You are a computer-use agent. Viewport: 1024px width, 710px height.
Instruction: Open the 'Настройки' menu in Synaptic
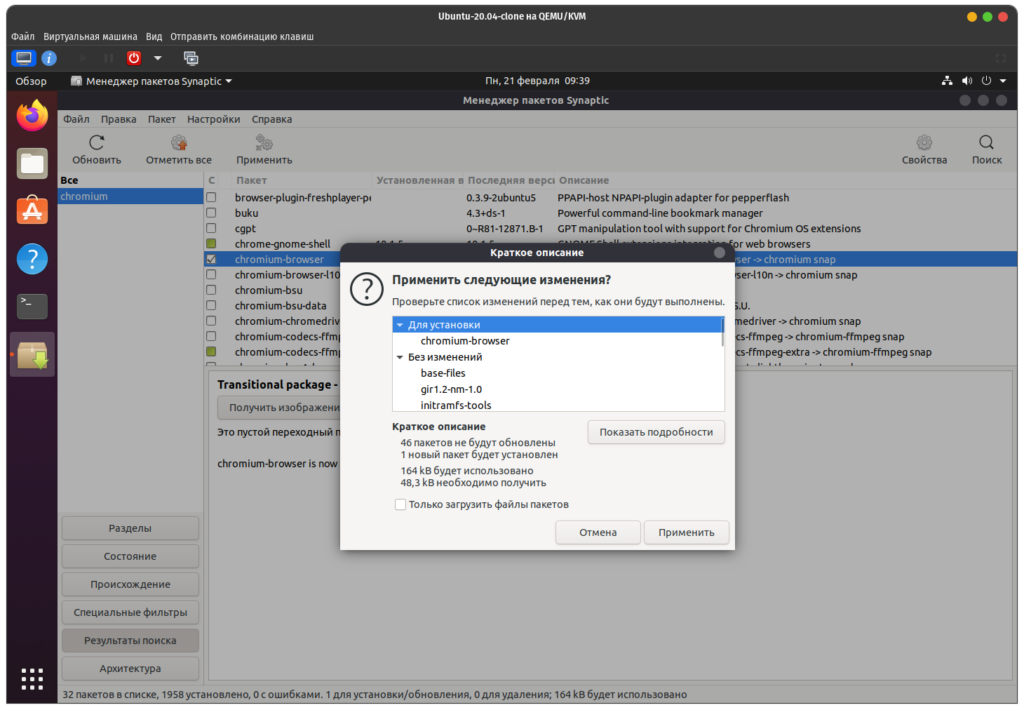click(213, 119)
